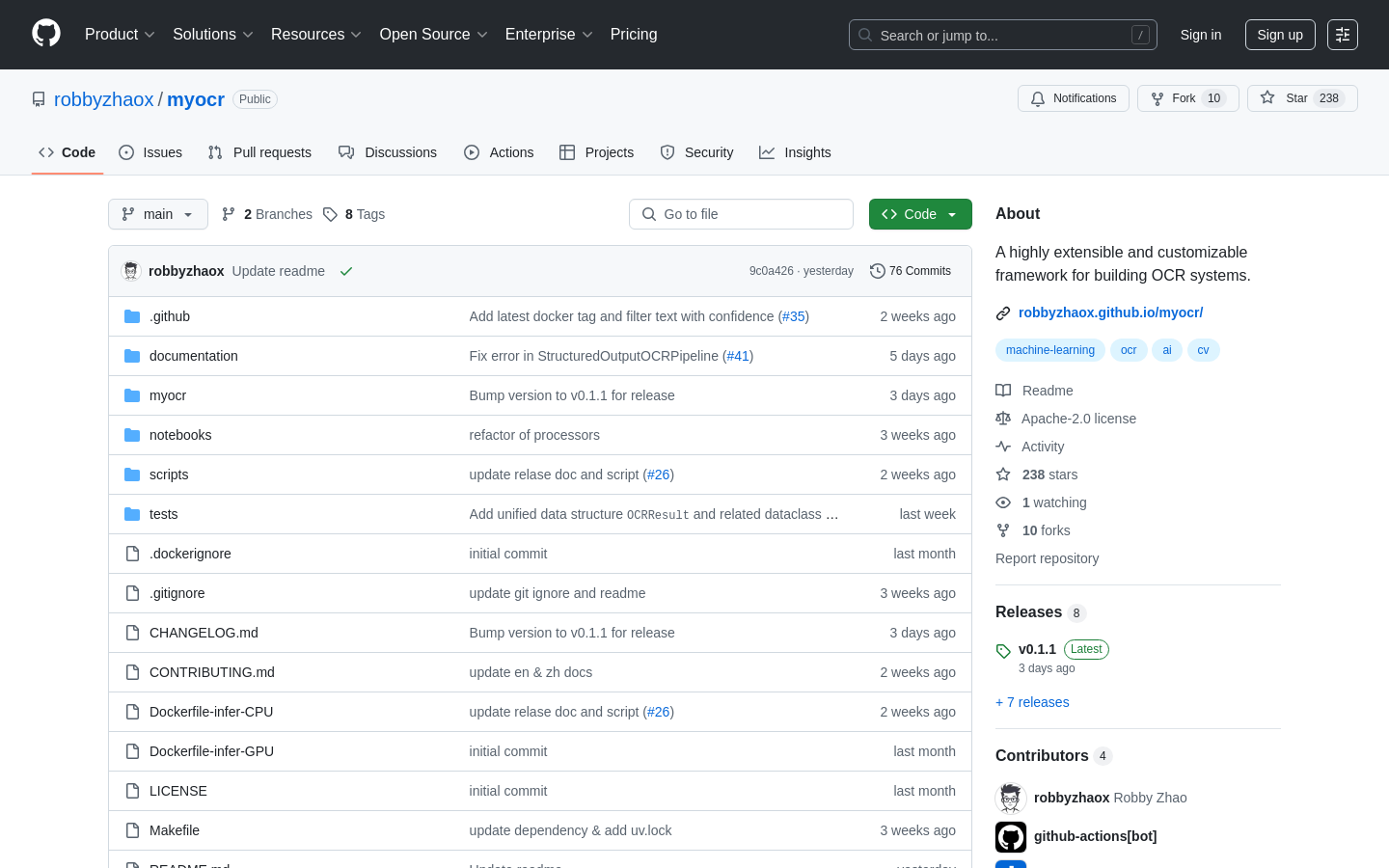
Task: Switch to the Discussions tab
Action: [x=388, y=152]
